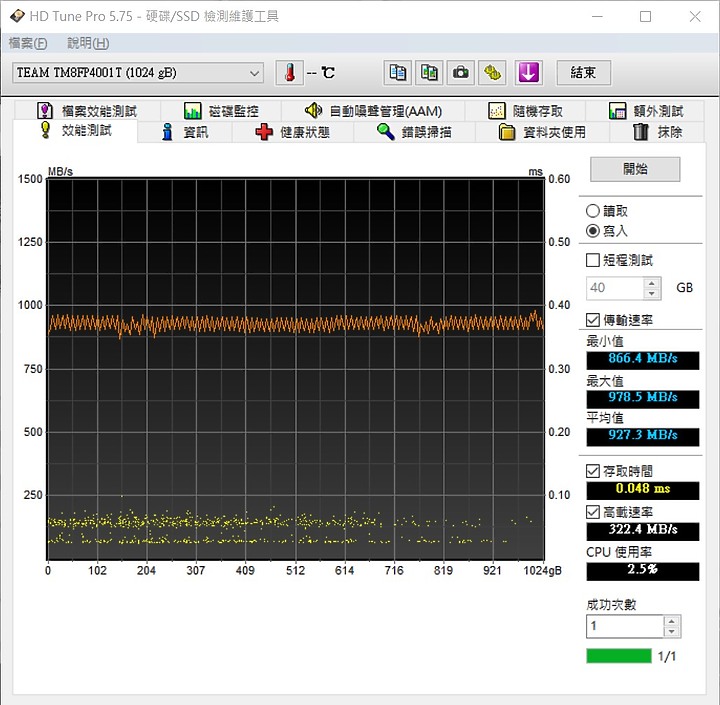Screen dimensions: 720x705
Task: Save screenshot camera icon
Action: coord(461,73)
